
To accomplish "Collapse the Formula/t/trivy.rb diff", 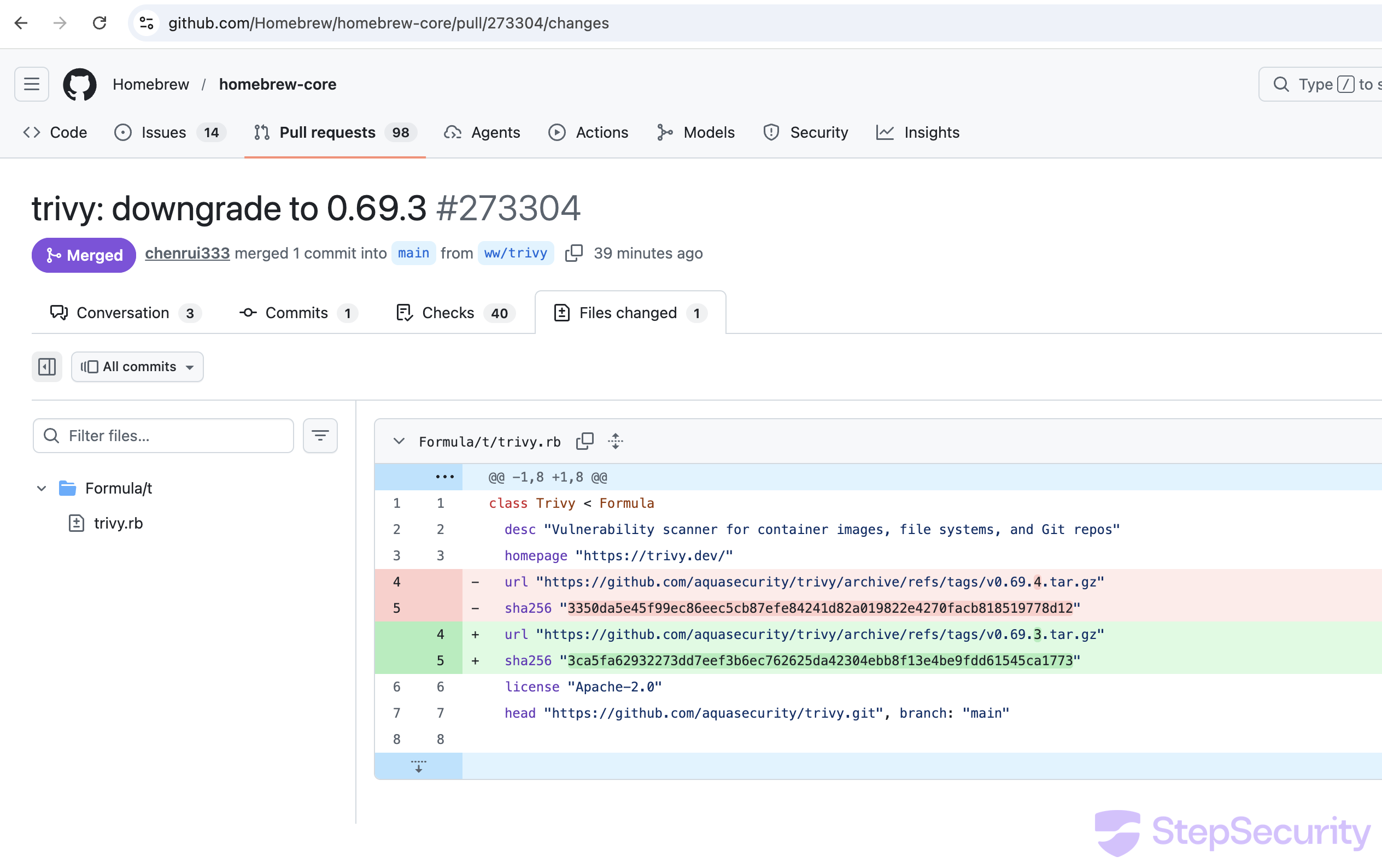I will coord(399,441).
